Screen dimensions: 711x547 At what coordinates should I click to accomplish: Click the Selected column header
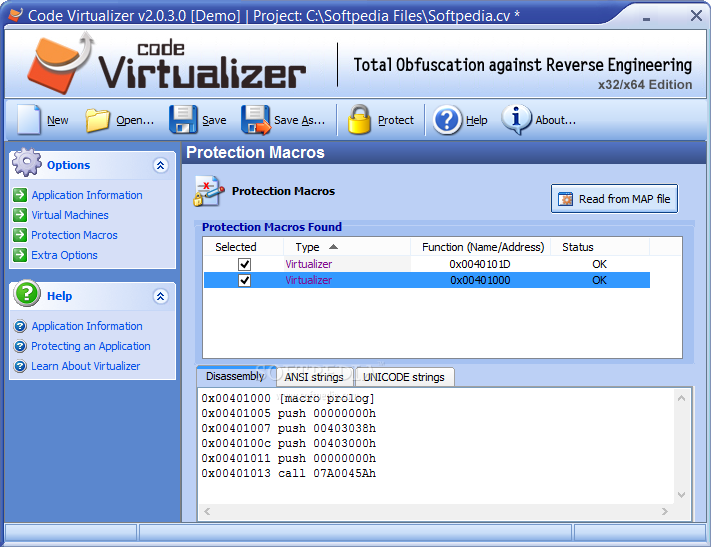(243, 247)
